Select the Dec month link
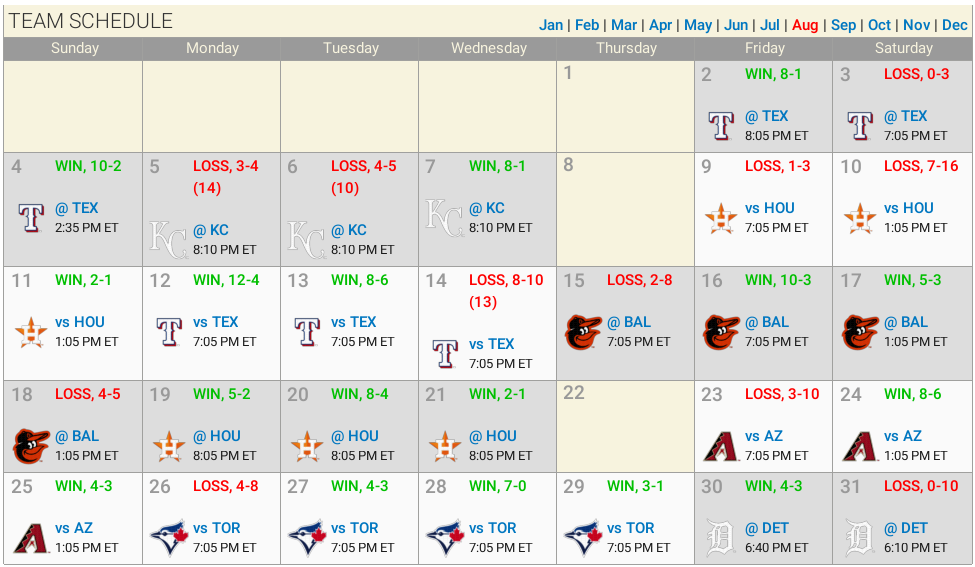975x567 pixels. 954,25
